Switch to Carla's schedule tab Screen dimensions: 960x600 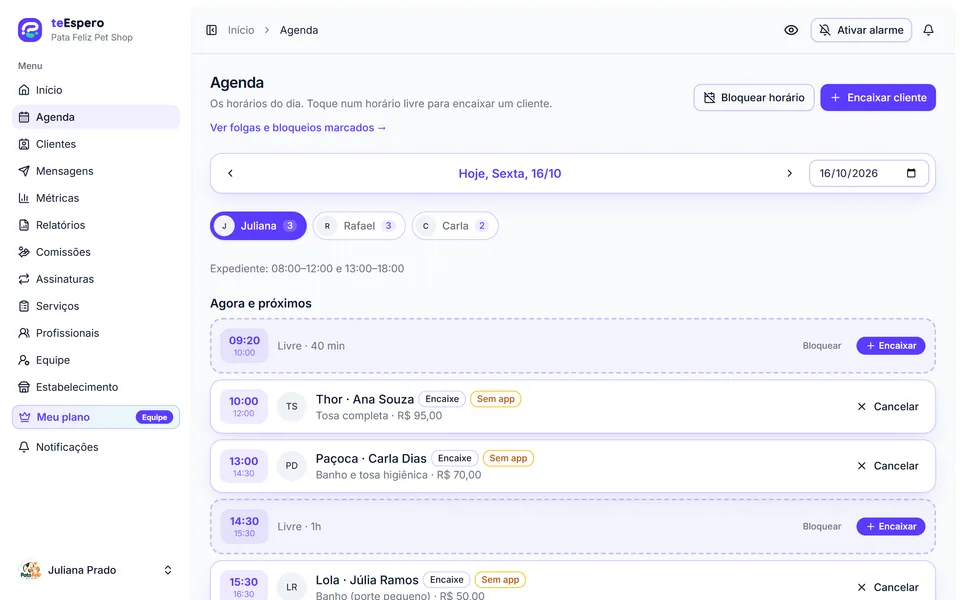click(x=455, y=226)
